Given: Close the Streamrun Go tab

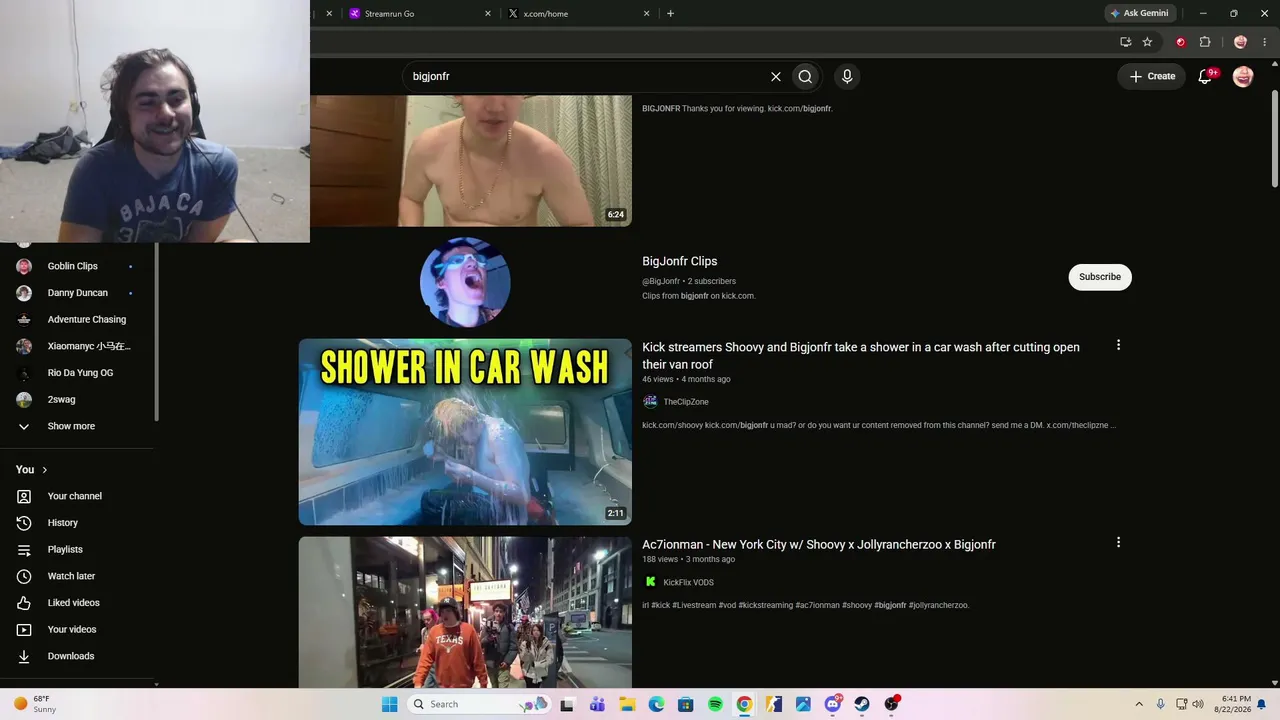Looking at the screenshot, I should [488, 14].
